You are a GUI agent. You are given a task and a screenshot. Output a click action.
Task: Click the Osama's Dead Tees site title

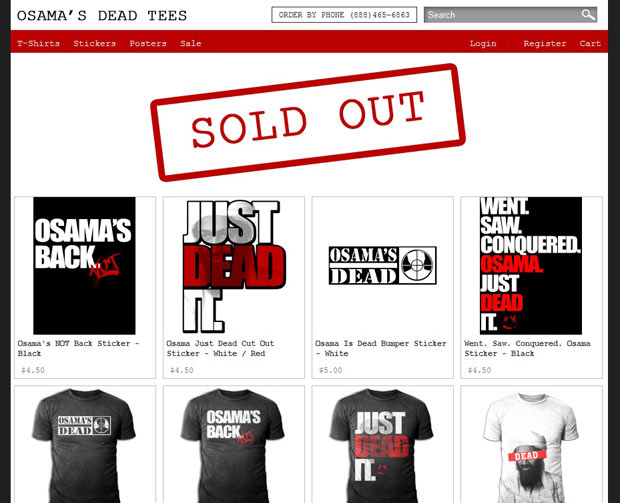pos(102,16)
